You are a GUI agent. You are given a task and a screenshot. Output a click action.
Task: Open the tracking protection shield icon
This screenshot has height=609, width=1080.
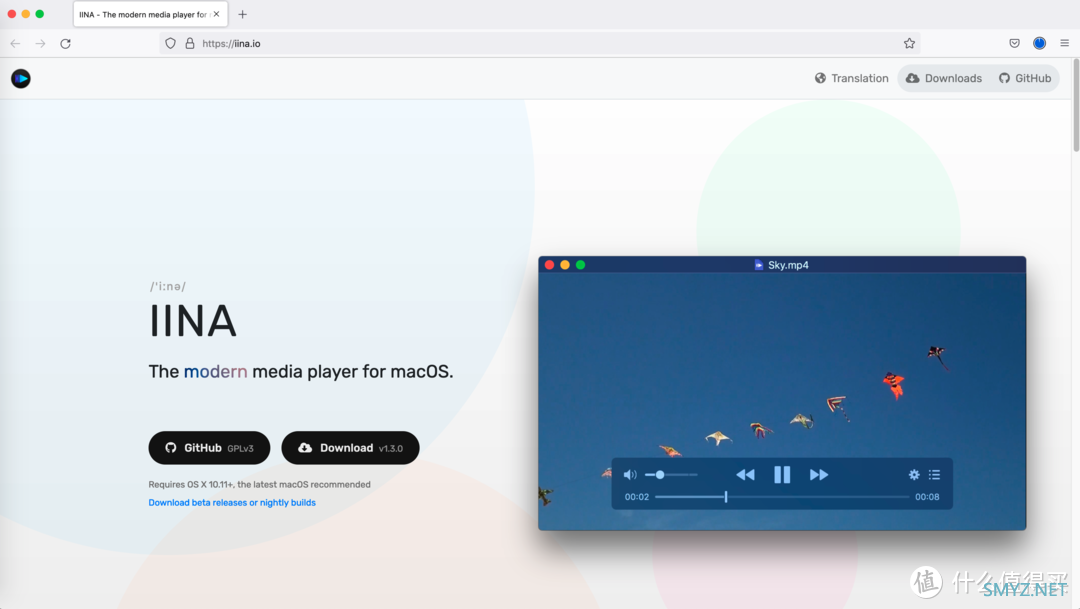[x=170, y=43]
